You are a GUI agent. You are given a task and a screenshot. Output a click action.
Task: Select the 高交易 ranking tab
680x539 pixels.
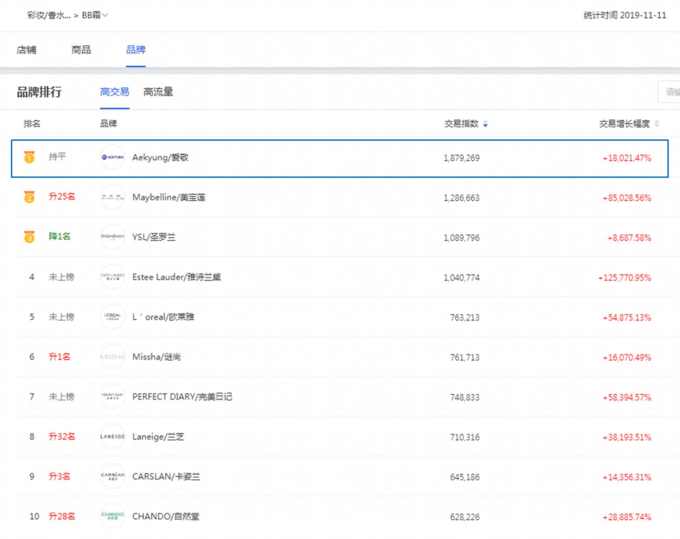tap(114, 92)
